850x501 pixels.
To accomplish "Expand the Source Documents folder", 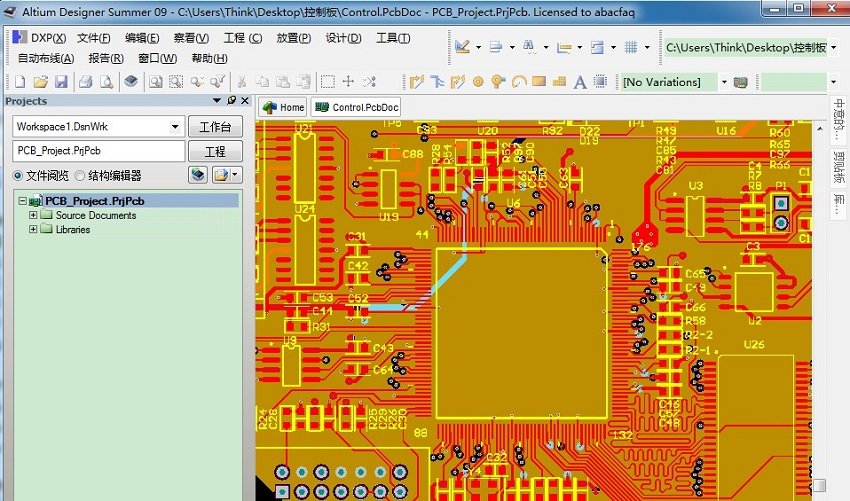I will tap(33, 215).
